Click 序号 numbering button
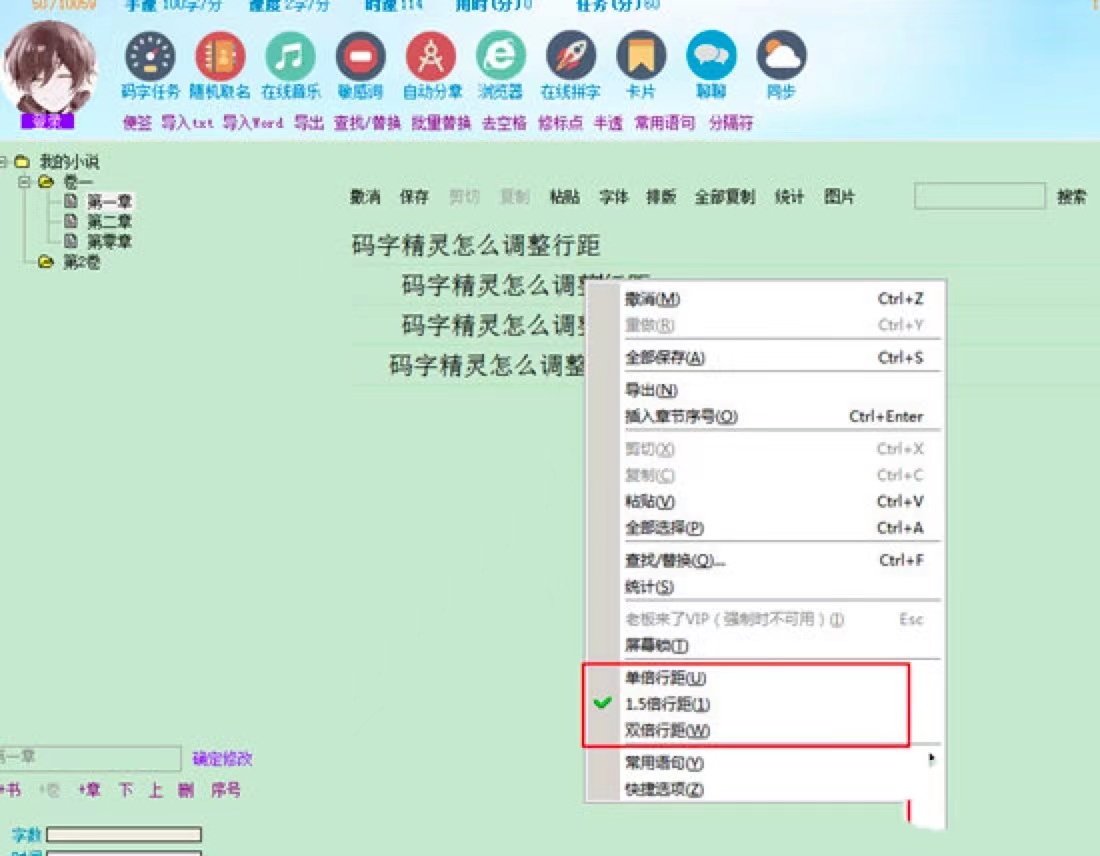Viewport: 1100px width, 856px height. point(226,790)
